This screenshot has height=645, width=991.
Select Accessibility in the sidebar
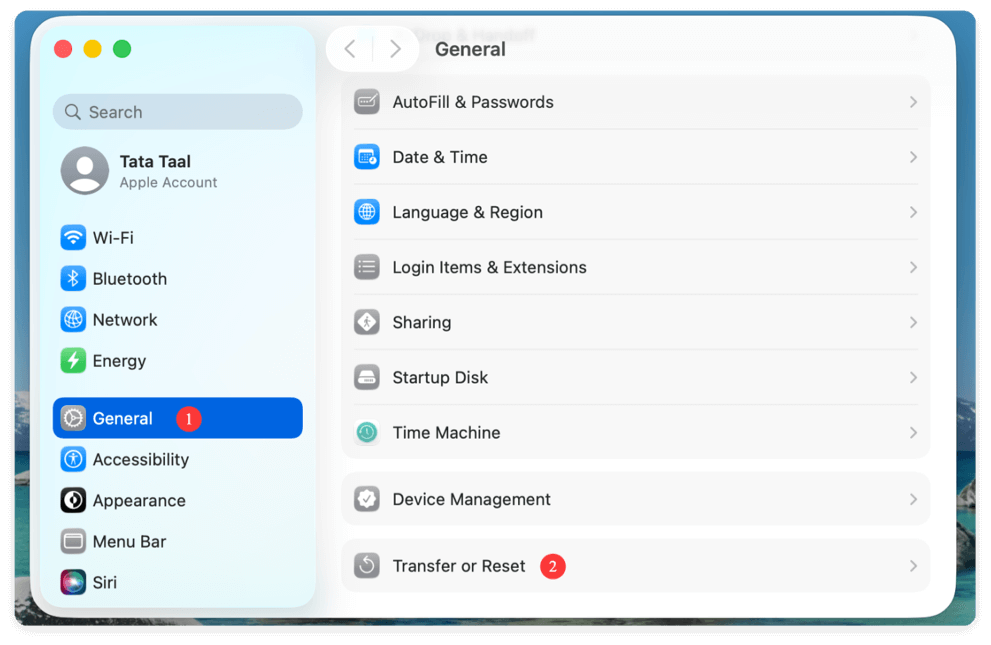139,459
